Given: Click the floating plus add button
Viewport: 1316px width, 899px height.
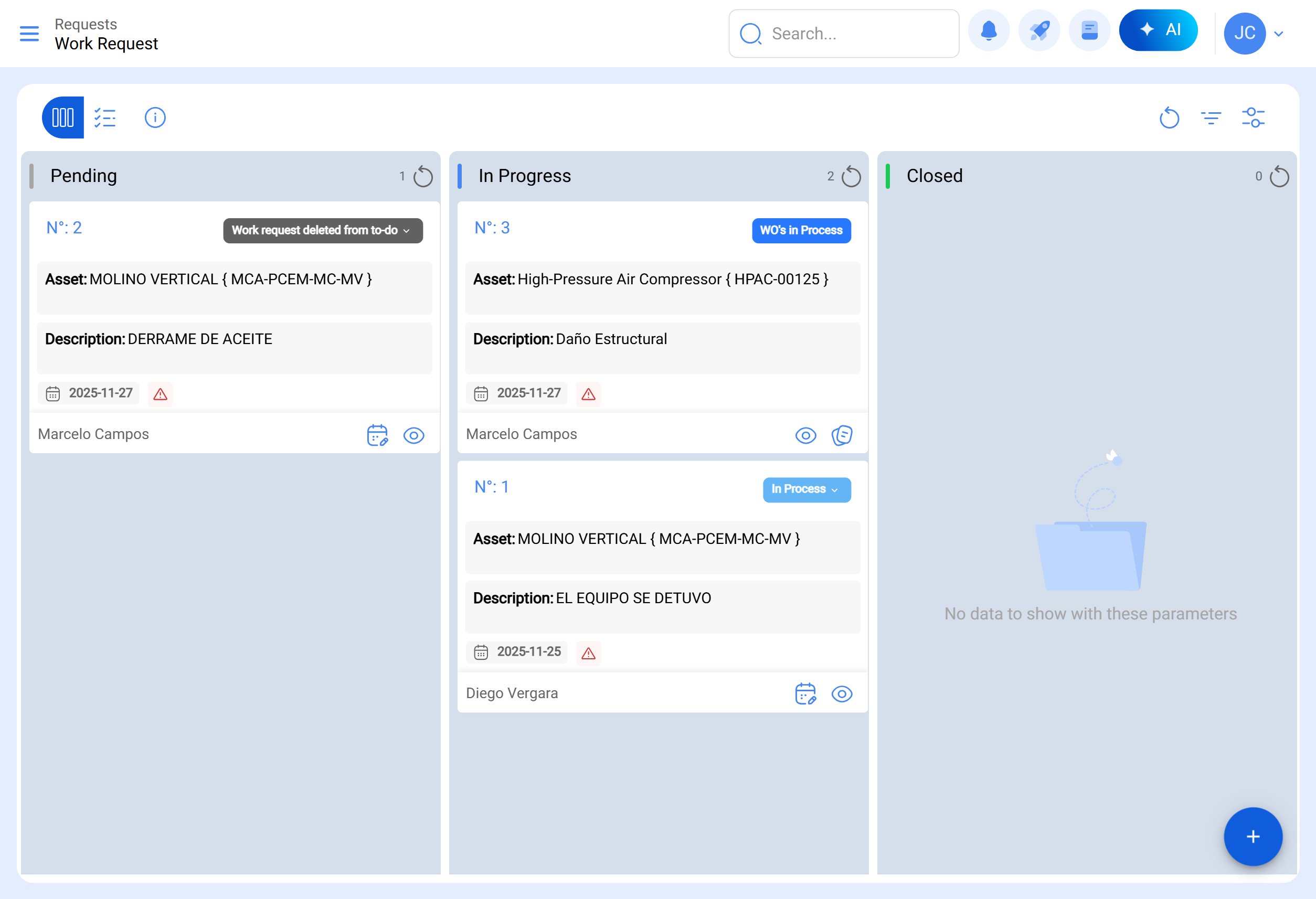Looking at the screenshot, I should (x=1253, y=836).
